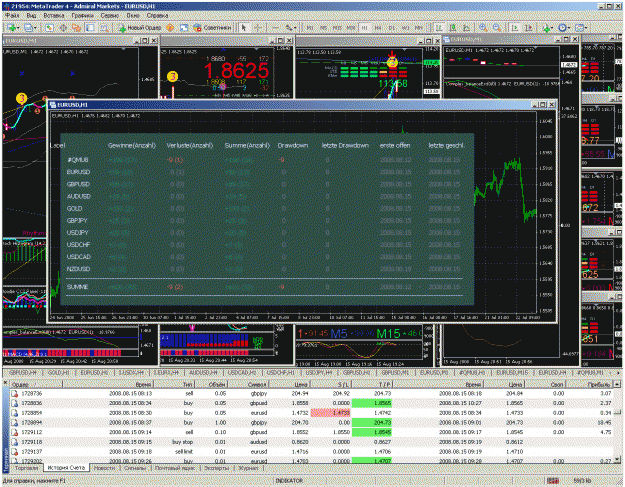The width and height of the screenshot is (625, 487).
Task: Switch to full screen mode icon
Action: tap(184, 27)
